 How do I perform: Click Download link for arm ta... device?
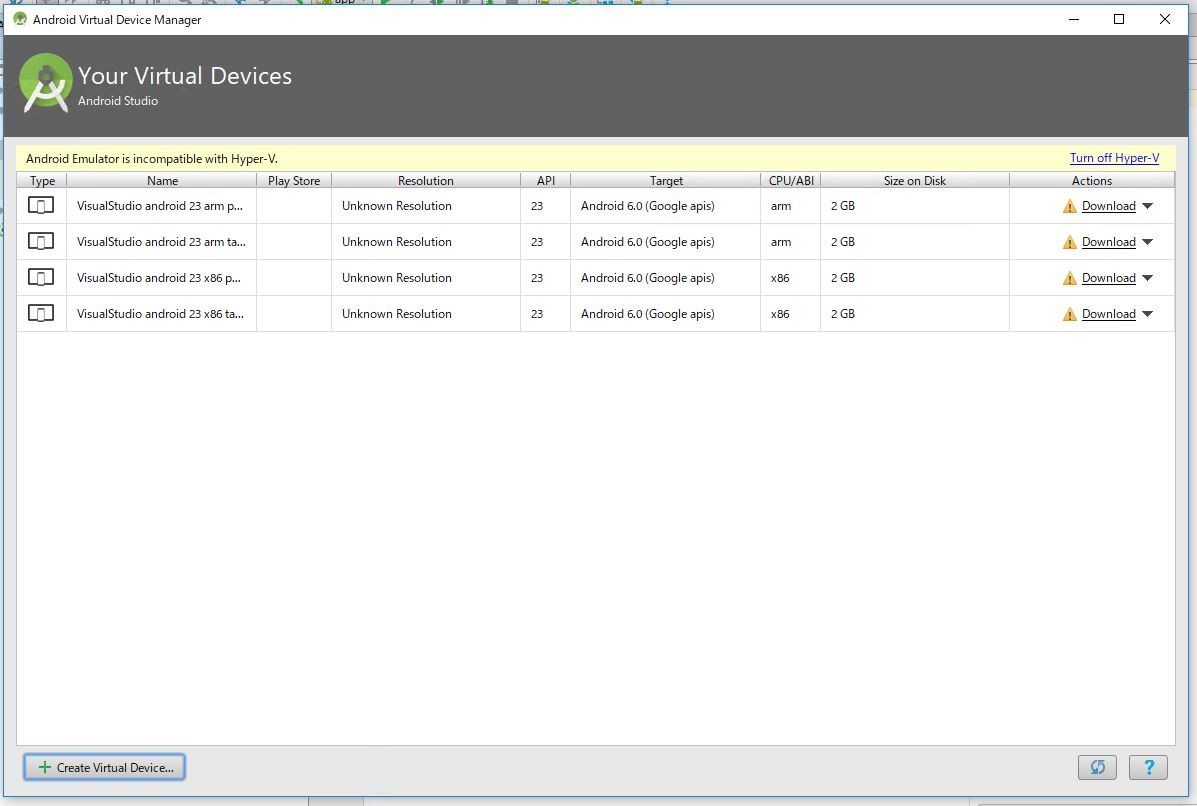[x=1108, y=242]
